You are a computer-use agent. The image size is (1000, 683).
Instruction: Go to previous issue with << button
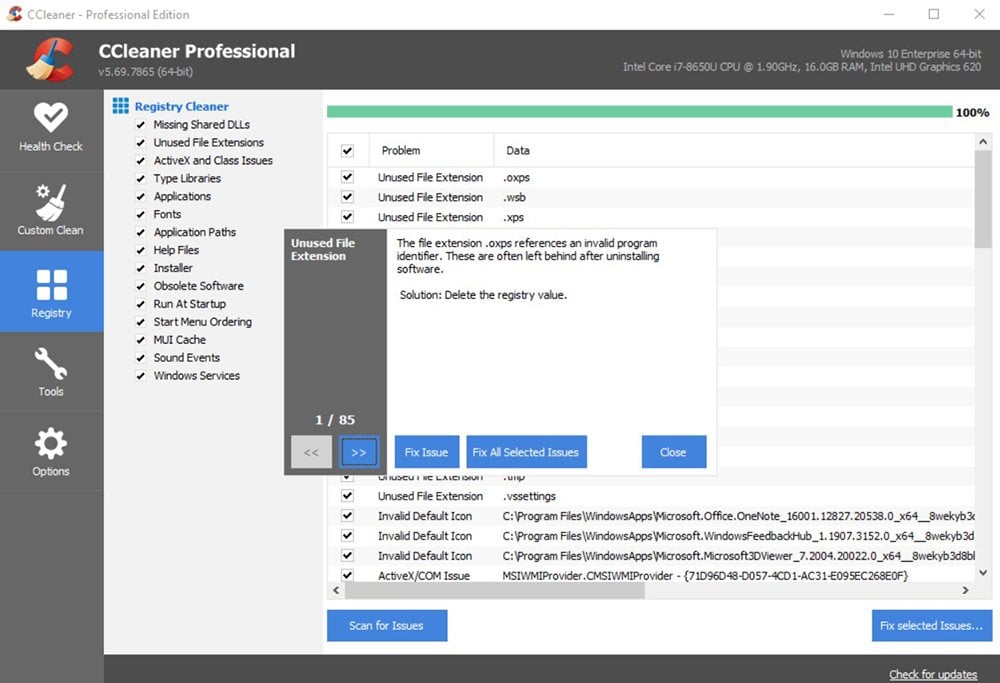[x=311, y=452]
